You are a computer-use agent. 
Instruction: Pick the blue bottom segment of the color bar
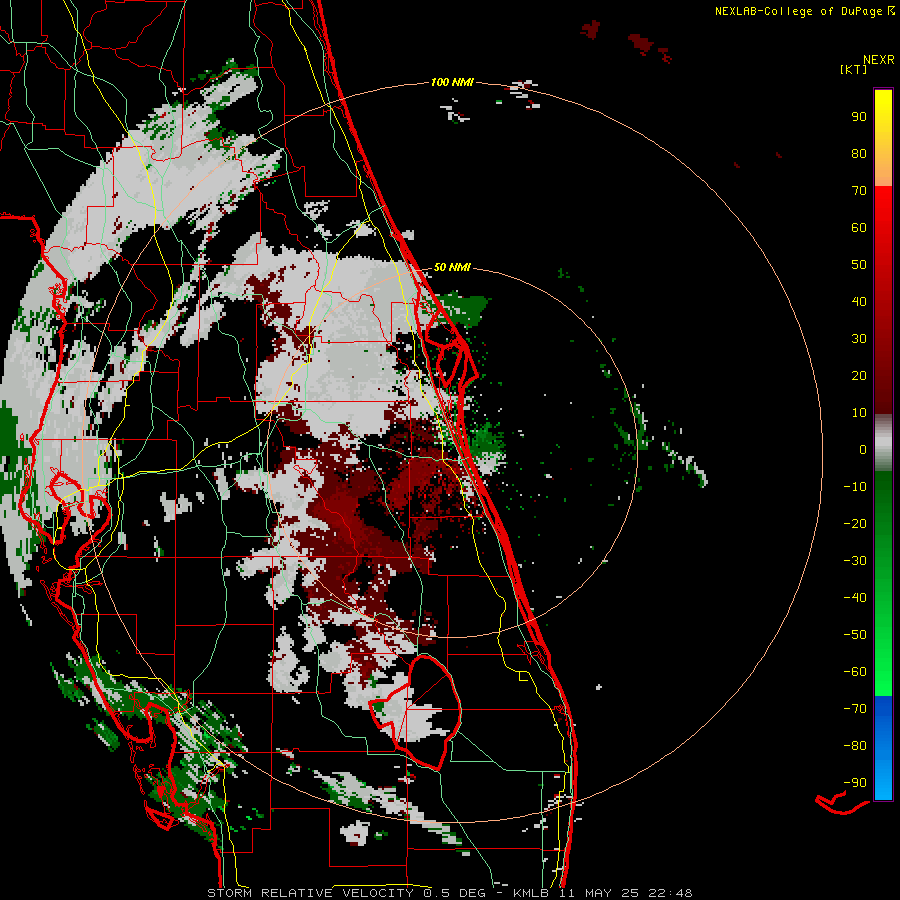(x=883, y=748)
